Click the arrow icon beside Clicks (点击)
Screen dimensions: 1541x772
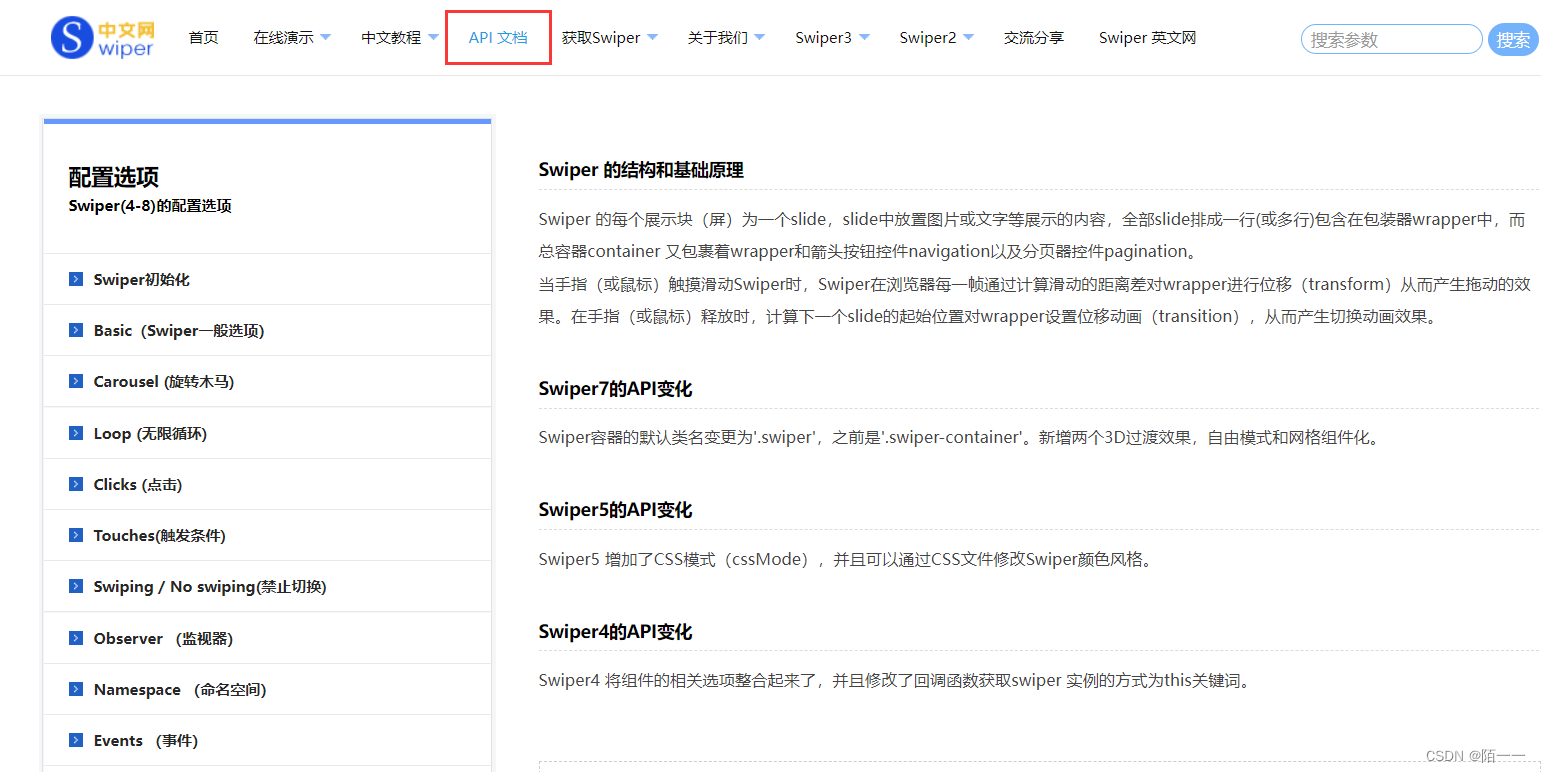point(76,484)
